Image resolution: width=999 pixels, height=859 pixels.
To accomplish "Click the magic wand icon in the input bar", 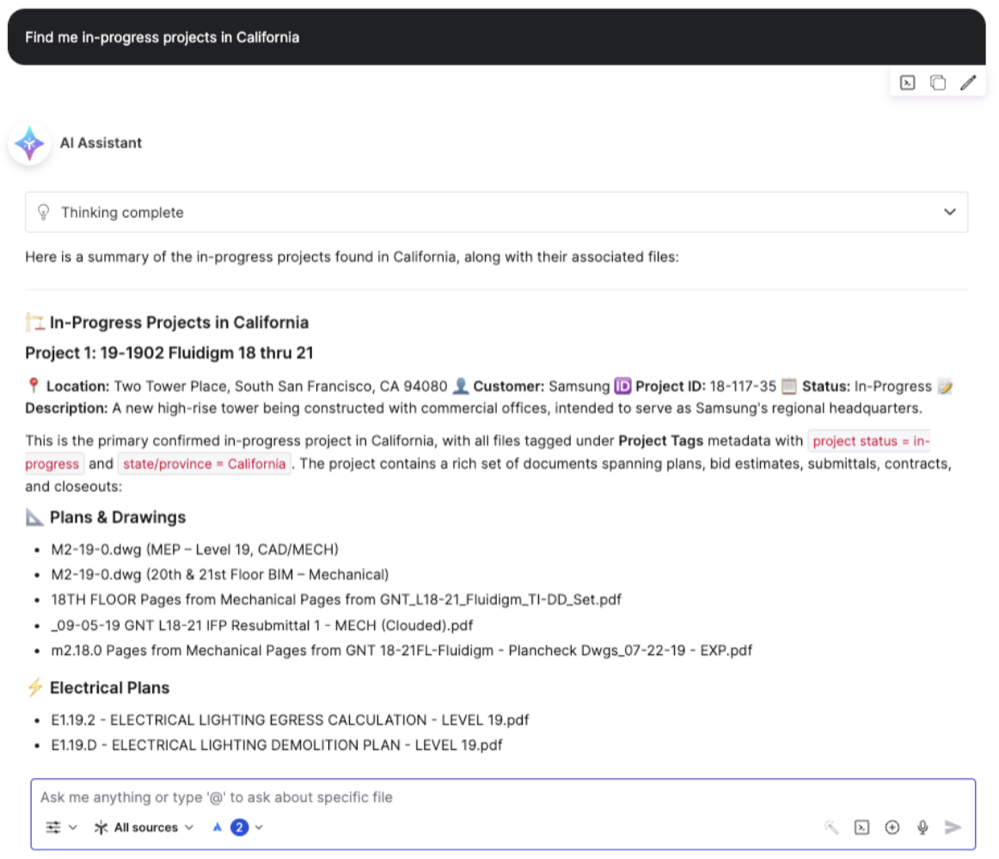I will [831, 827].
